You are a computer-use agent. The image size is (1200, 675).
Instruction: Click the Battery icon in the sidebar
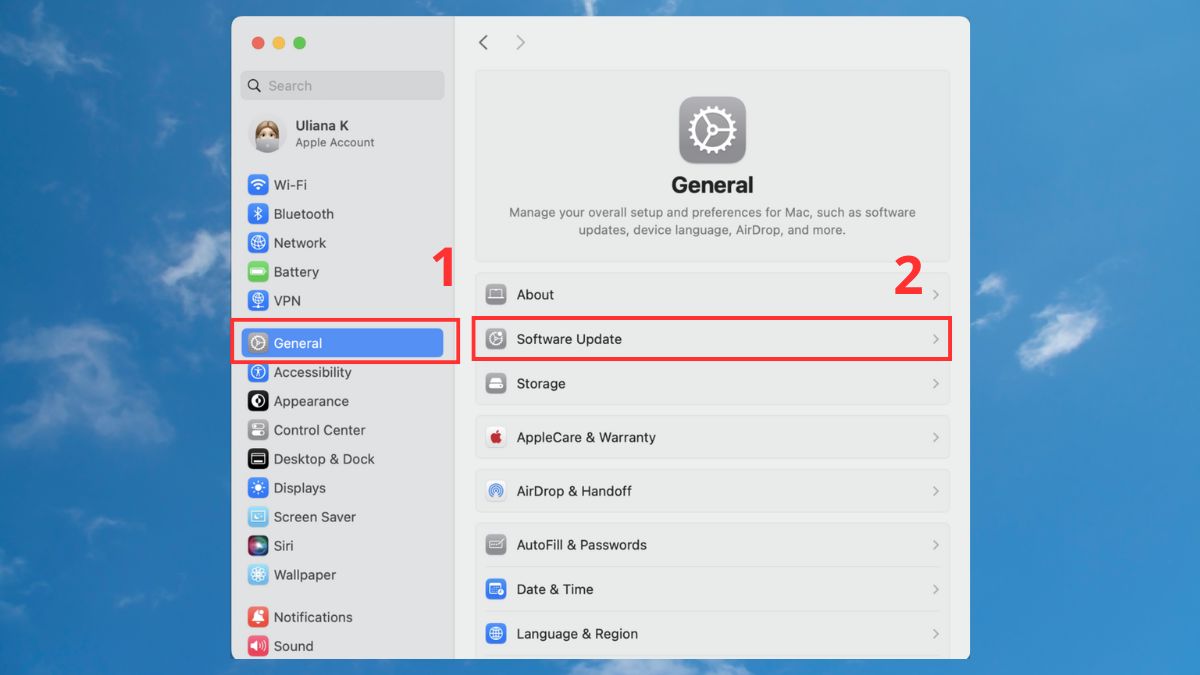258,271
